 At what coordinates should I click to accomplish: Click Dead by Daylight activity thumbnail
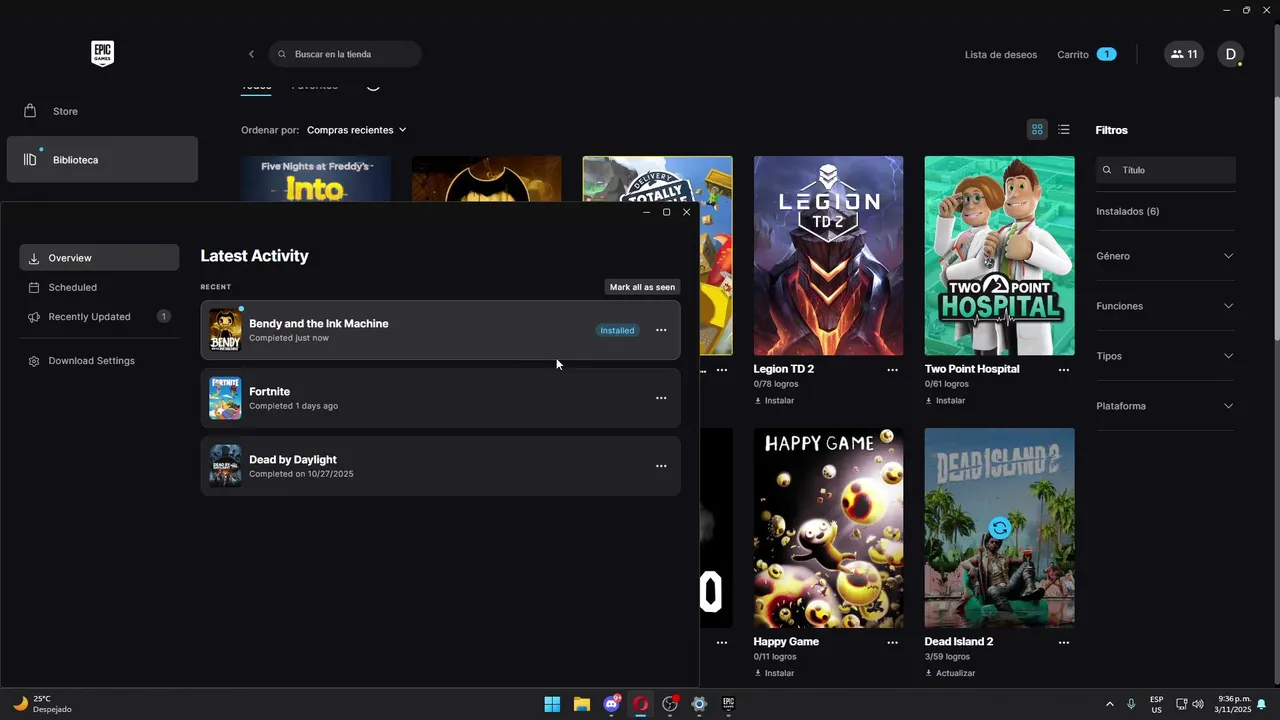pyautogui.click(x=225, y=466)
